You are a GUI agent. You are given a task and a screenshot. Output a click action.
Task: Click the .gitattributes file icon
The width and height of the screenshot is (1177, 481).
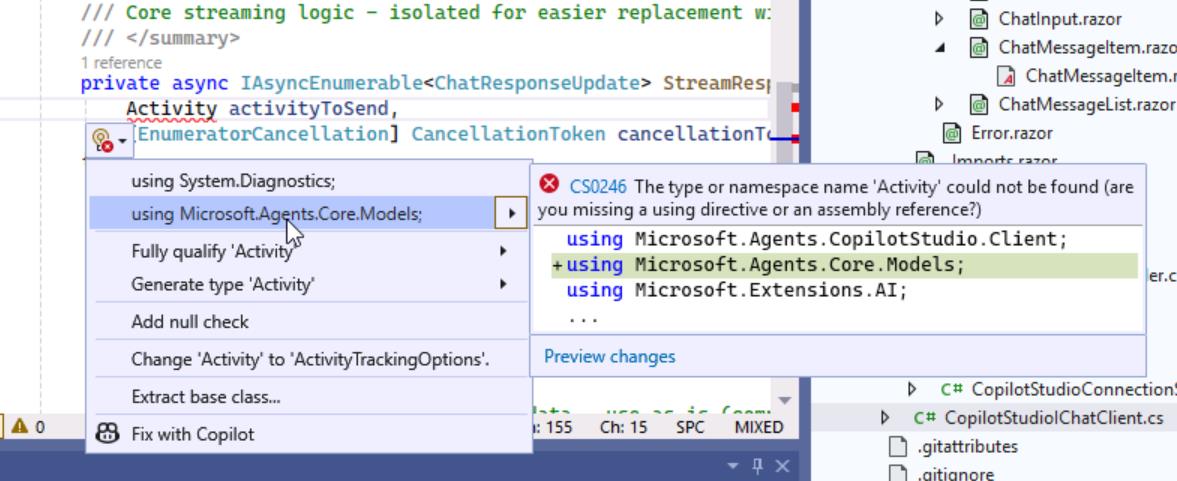tap(899, 447)
